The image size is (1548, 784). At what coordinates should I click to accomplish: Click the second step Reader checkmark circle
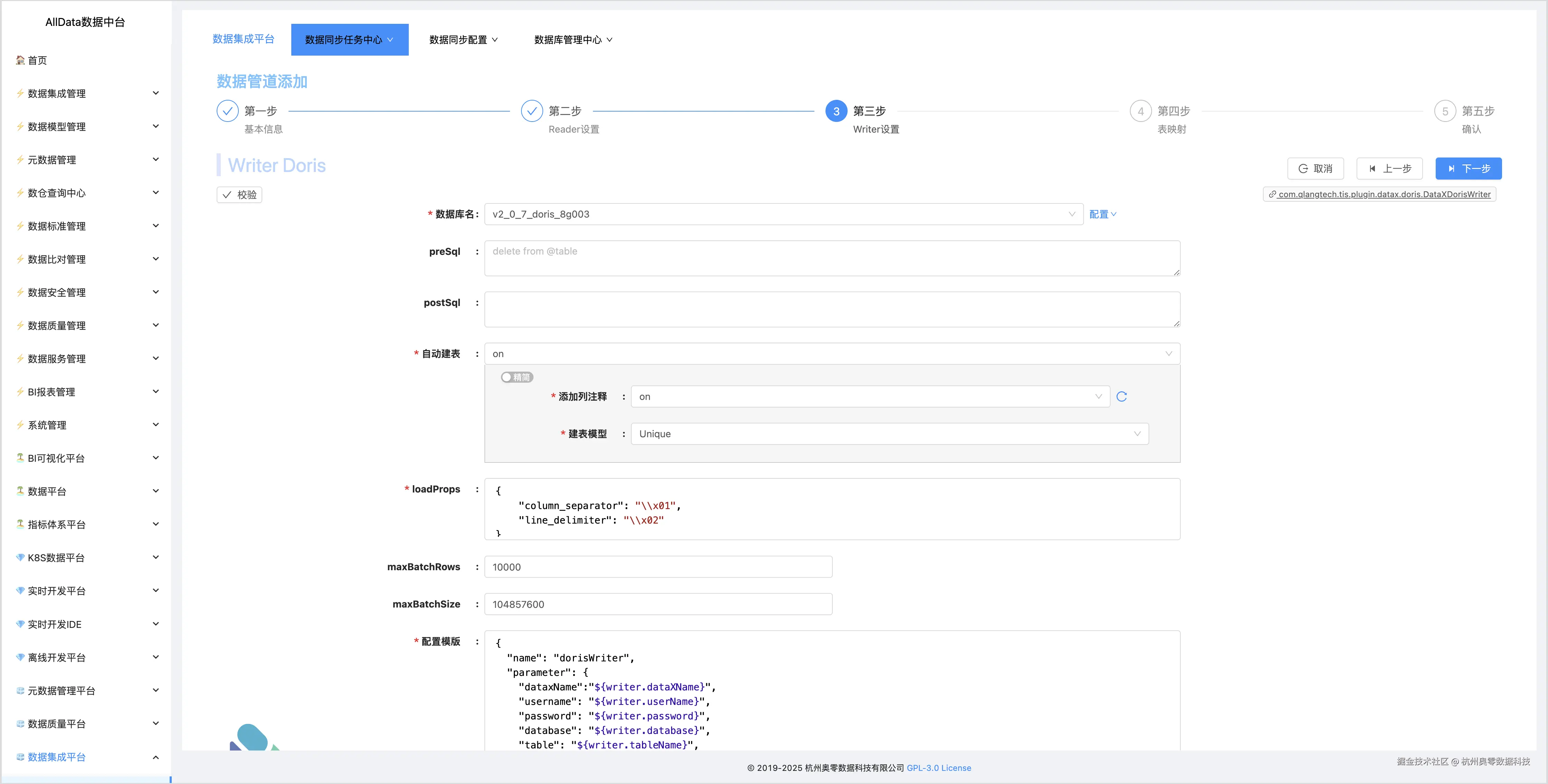coord(532,111)
